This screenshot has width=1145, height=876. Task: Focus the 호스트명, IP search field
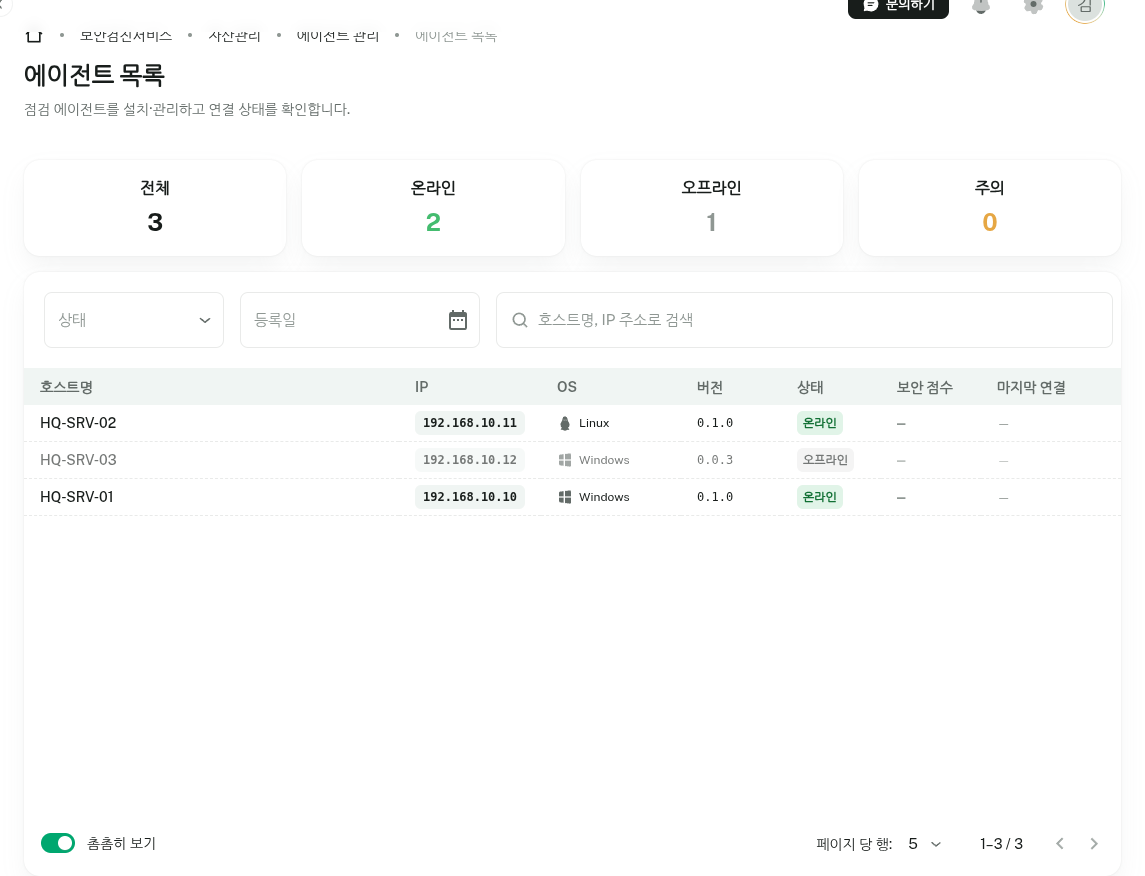(804, 320)
